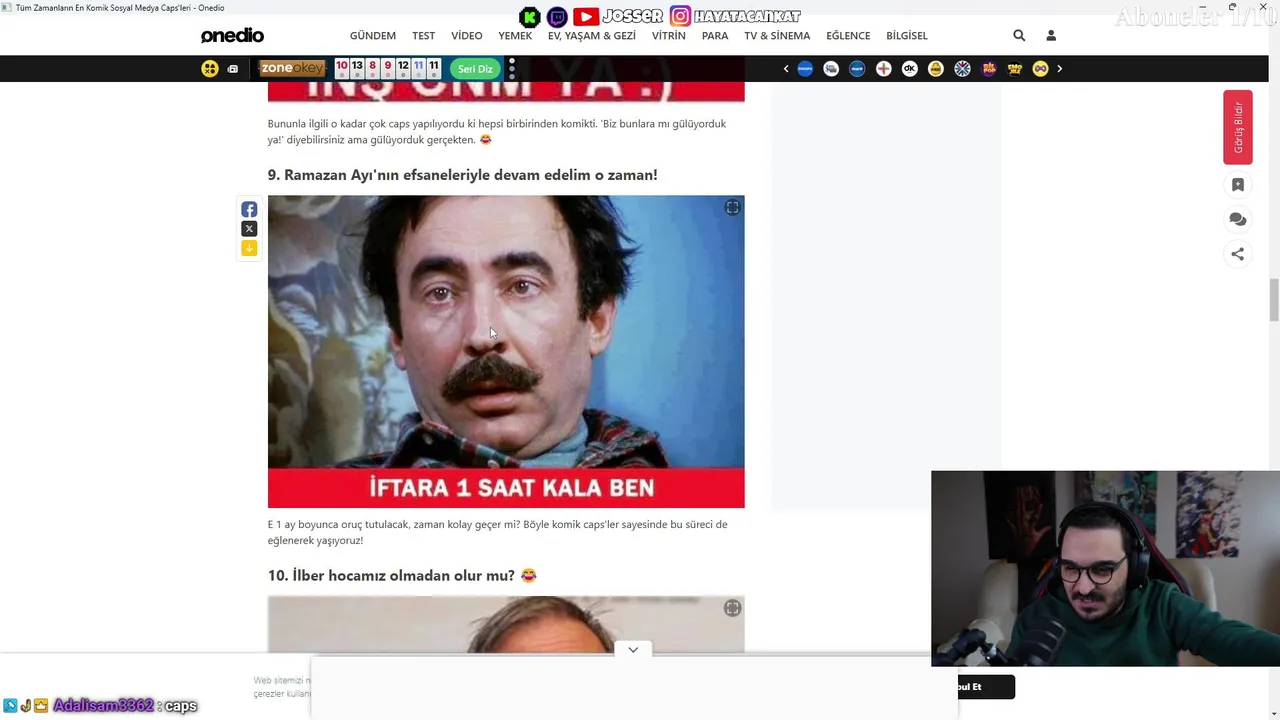The width and height of the screenshot is (1280, 720).
Task: Bookmark this article
Action: point(1238,185)
